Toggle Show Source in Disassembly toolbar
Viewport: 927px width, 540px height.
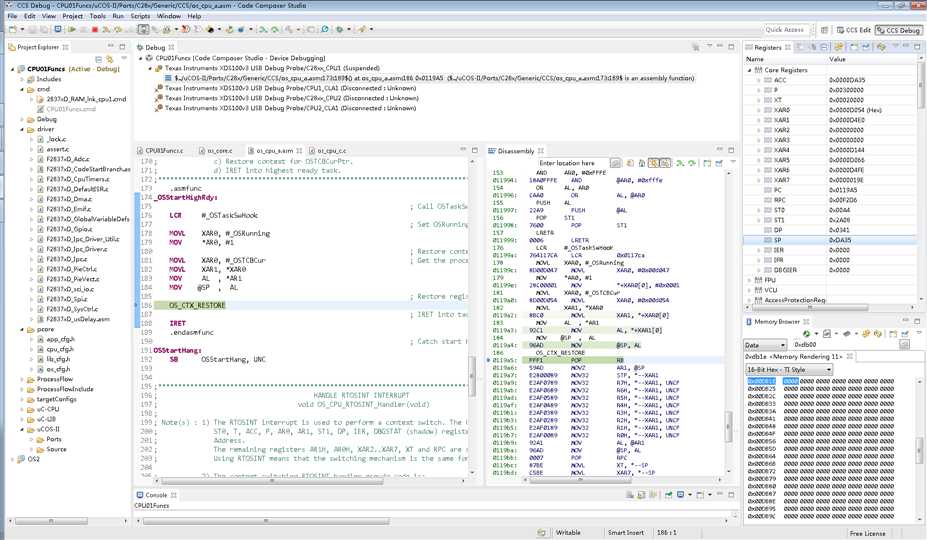click(x=653, y=163)
